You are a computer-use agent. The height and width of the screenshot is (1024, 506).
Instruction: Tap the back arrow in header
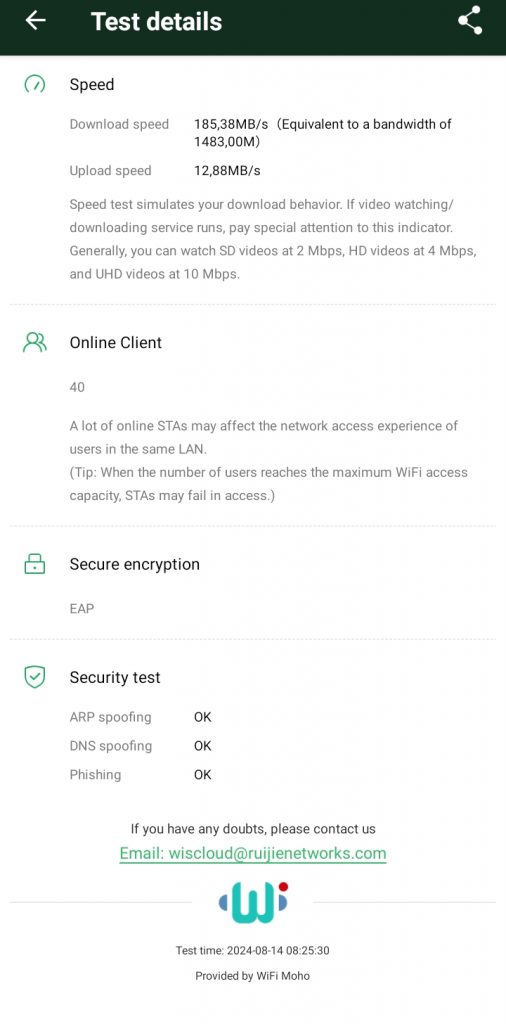tap(36, 21)
